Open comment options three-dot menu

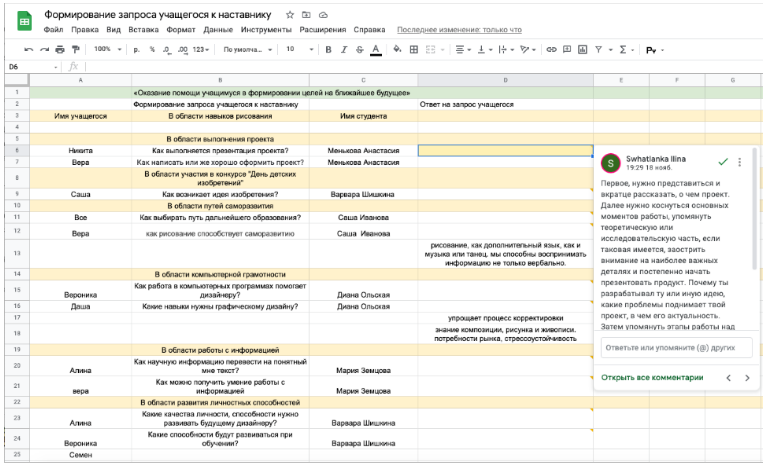point(740,161)
